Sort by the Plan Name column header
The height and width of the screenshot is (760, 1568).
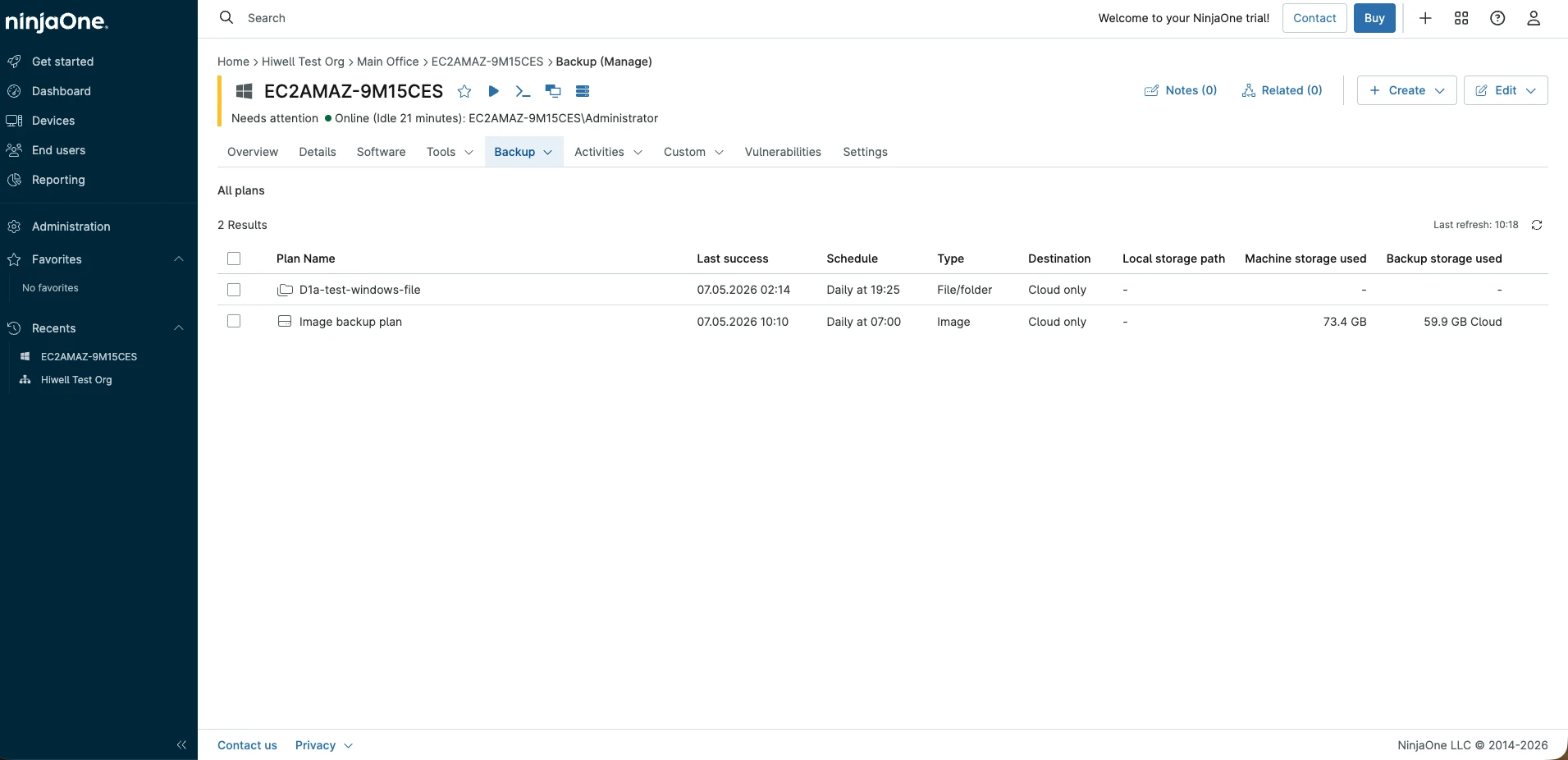point(305,259)
